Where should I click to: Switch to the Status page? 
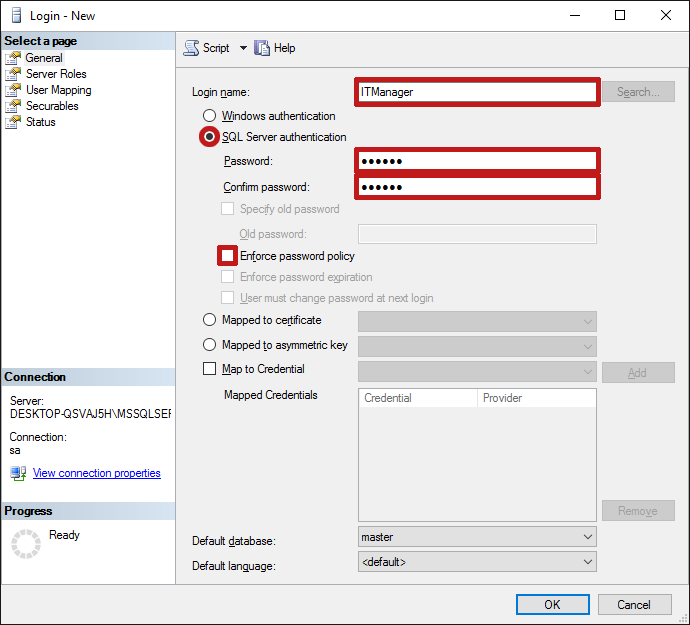41,122
